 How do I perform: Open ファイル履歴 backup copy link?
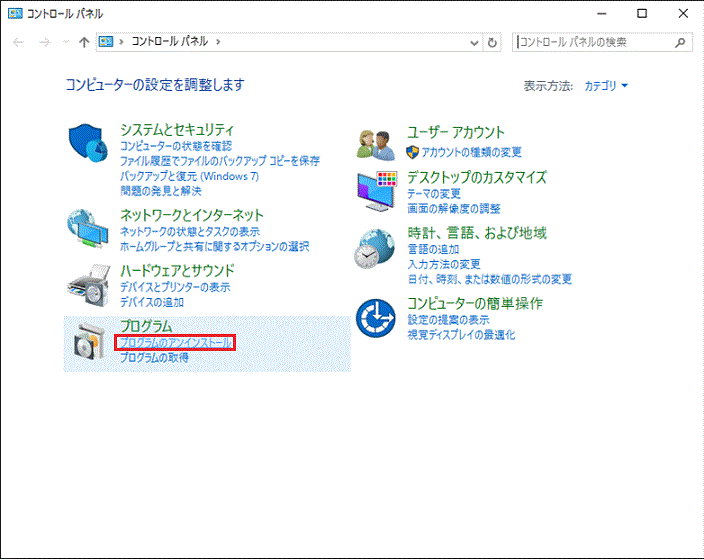pyautogui.click(x=220, y=161)
